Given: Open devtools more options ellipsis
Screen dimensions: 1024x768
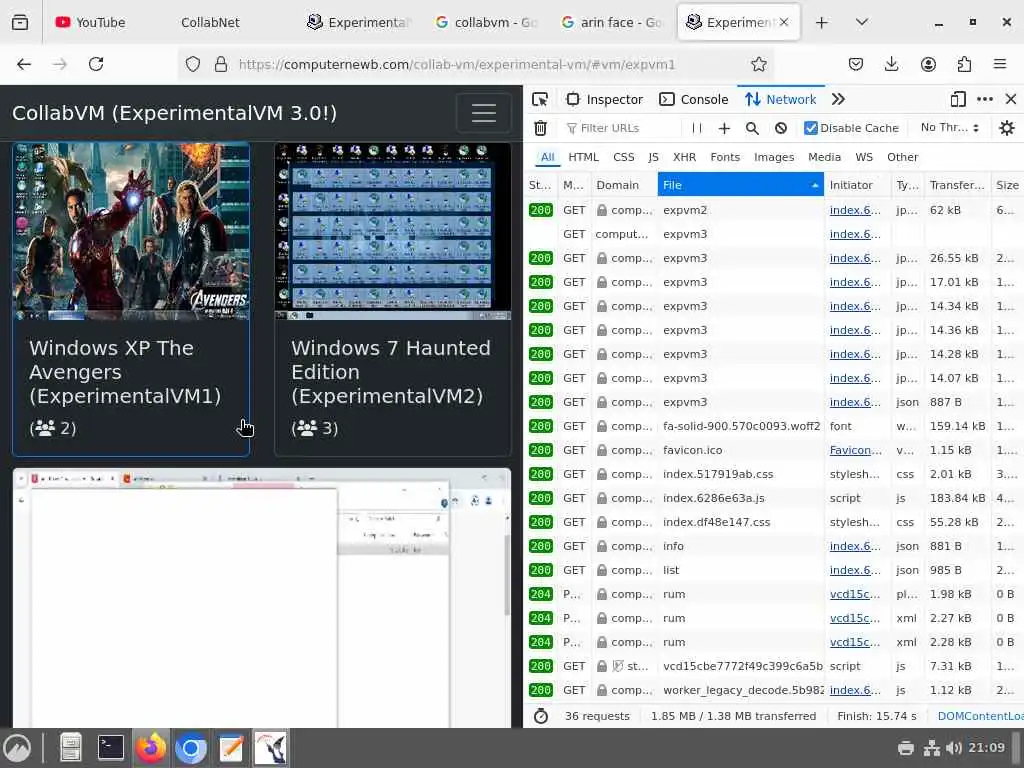Looking at the screenshot, I should pos(985,99).
